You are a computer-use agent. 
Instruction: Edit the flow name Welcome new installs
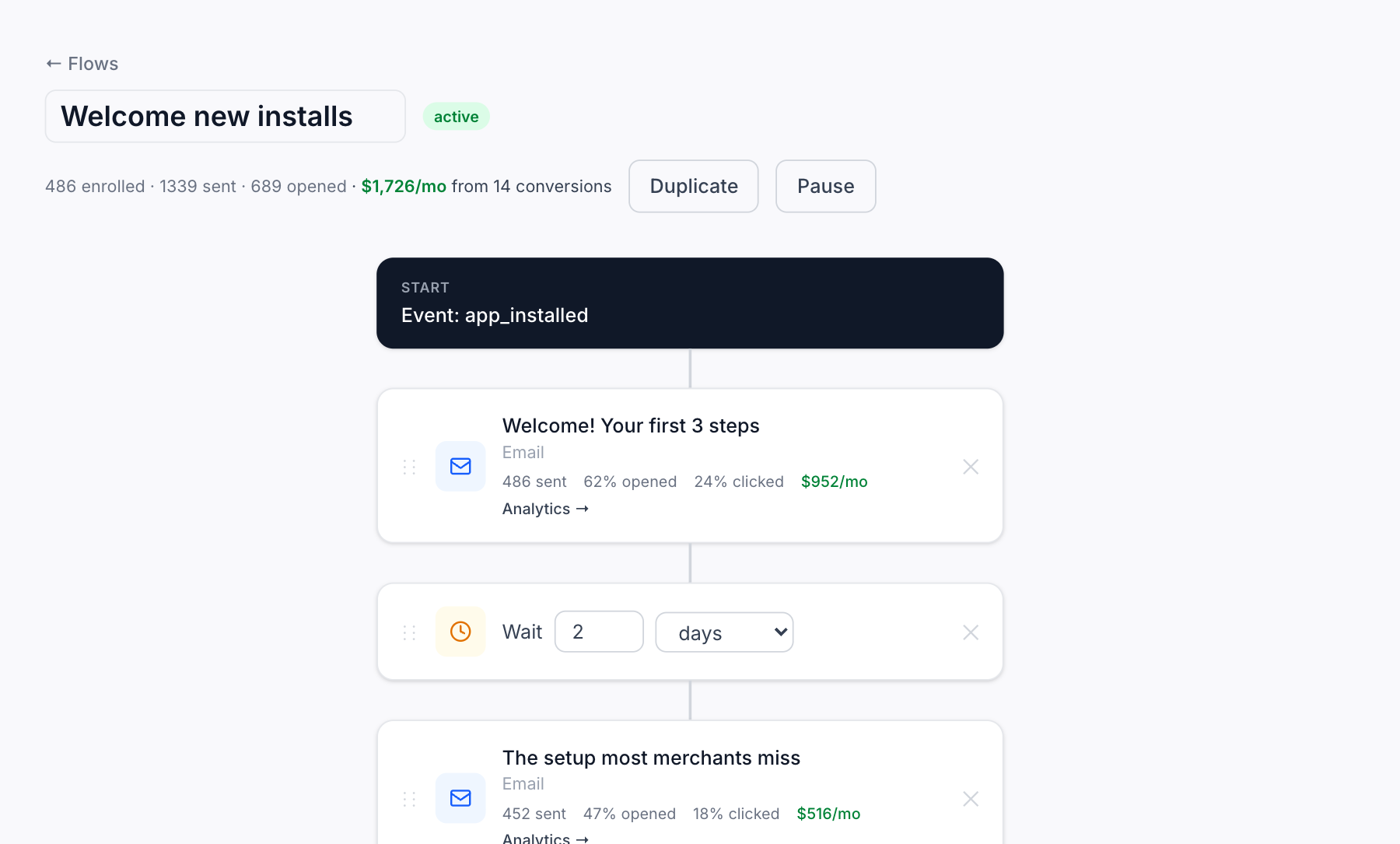tap(225, 116)
